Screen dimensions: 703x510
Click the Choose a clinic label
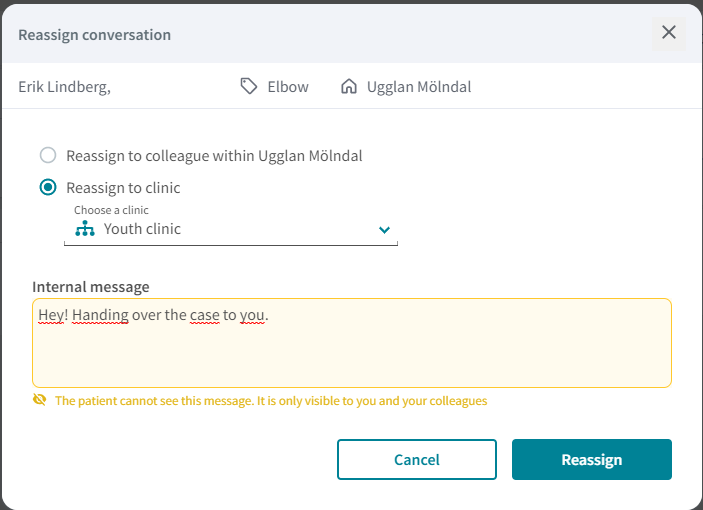(x=111, y=210)
